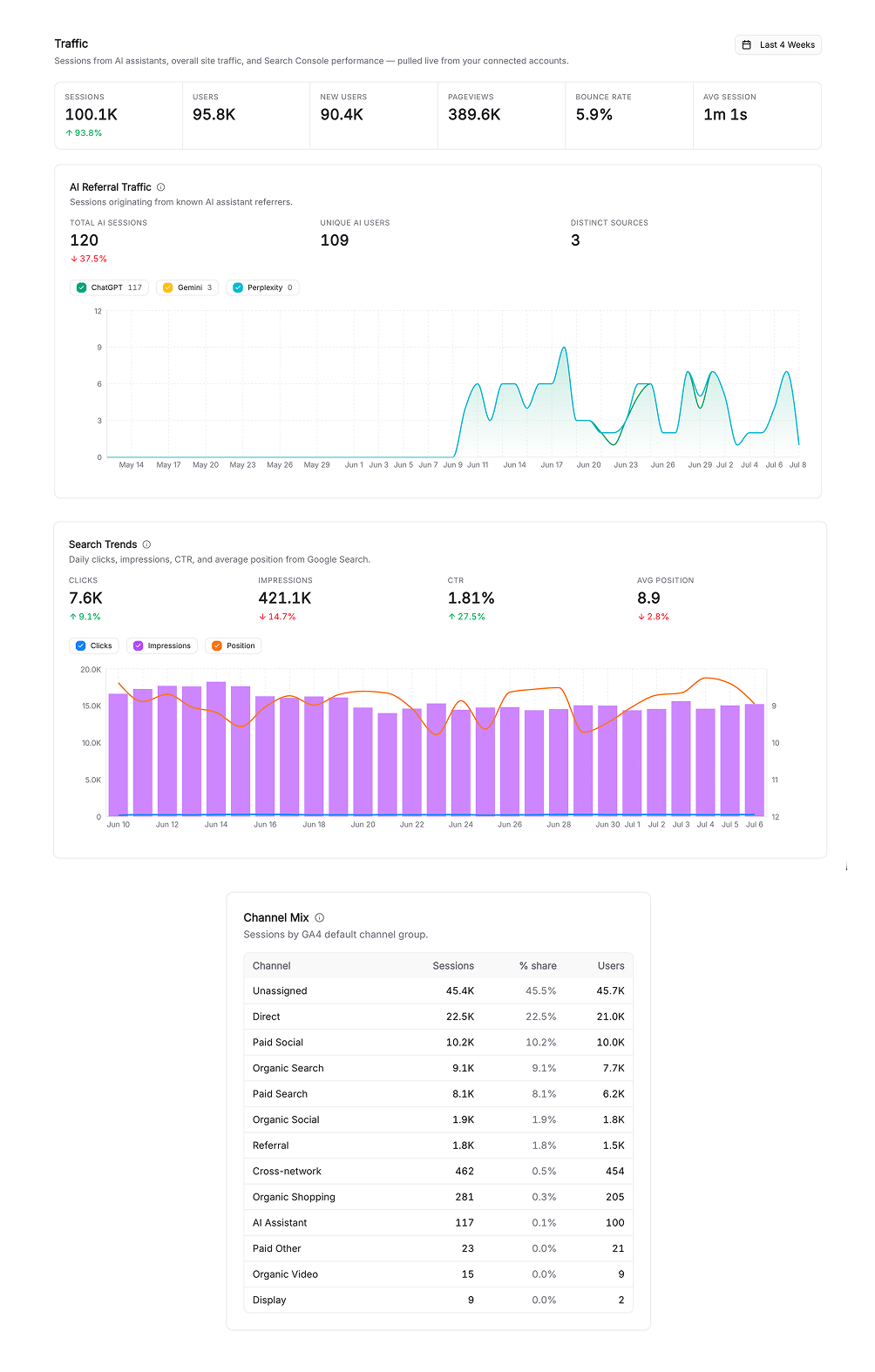
Task: Click the Jun 17 peak on AI referral chart
Action: (564, 348)
